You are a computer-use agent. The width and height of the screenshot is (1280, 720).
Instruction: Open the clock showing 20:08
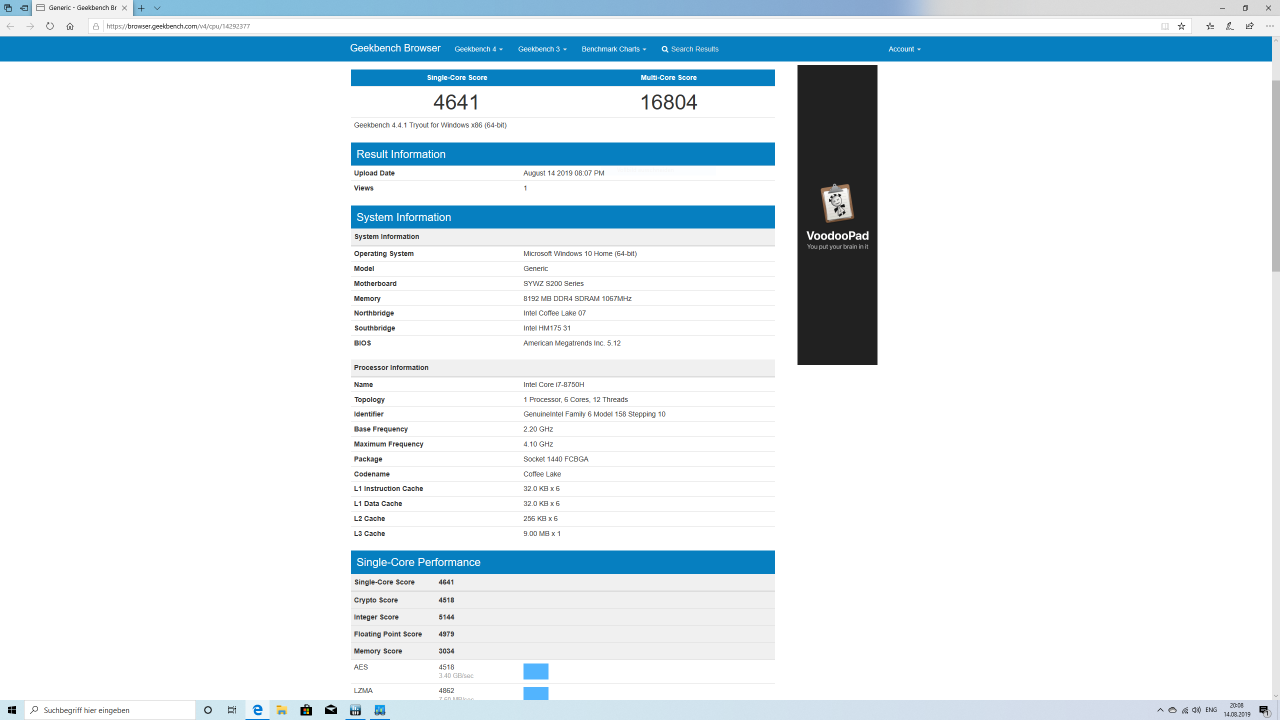click(x=1237, y=710)
